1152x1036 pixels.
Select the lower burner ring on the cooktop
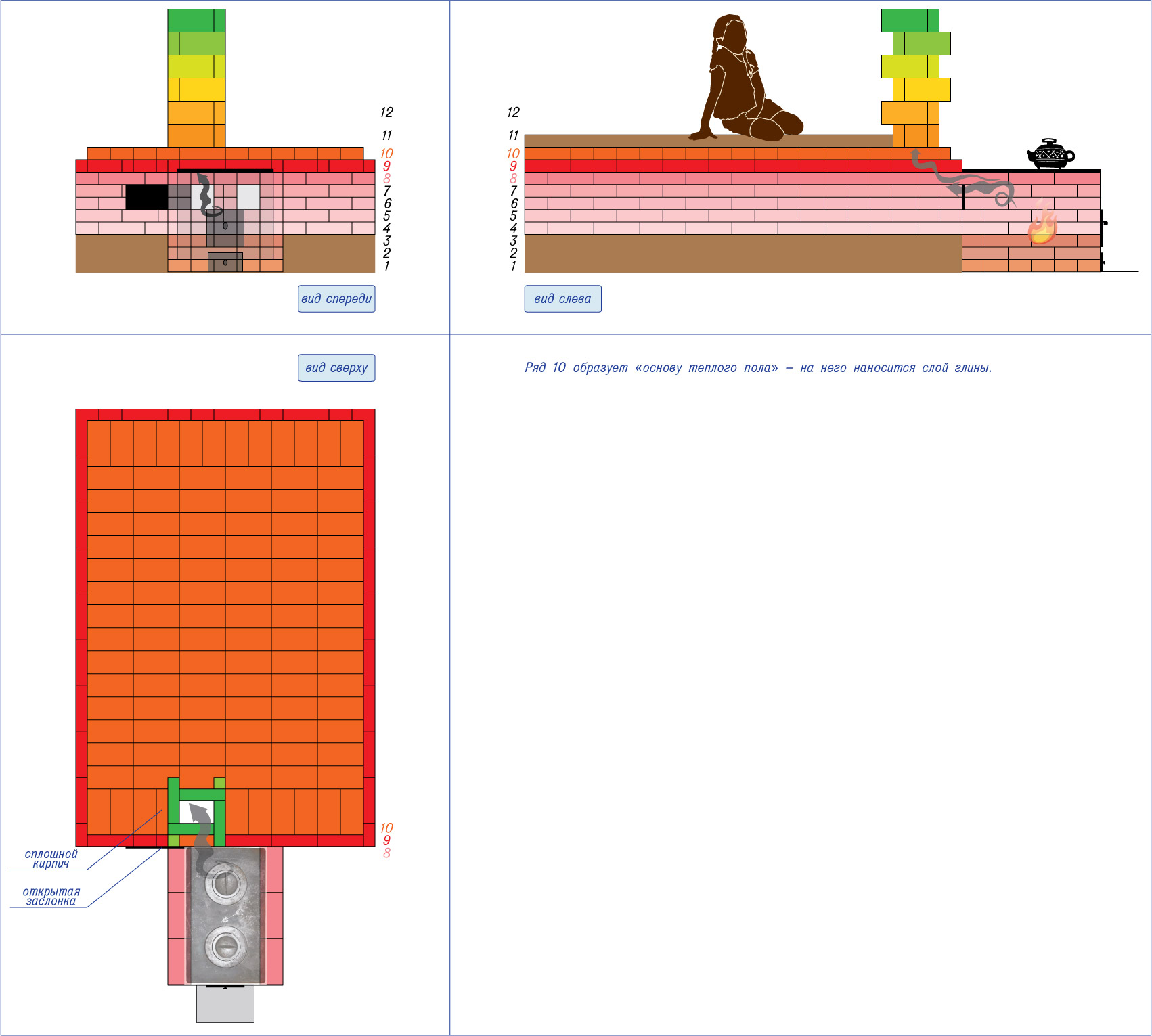pos(224,946)
